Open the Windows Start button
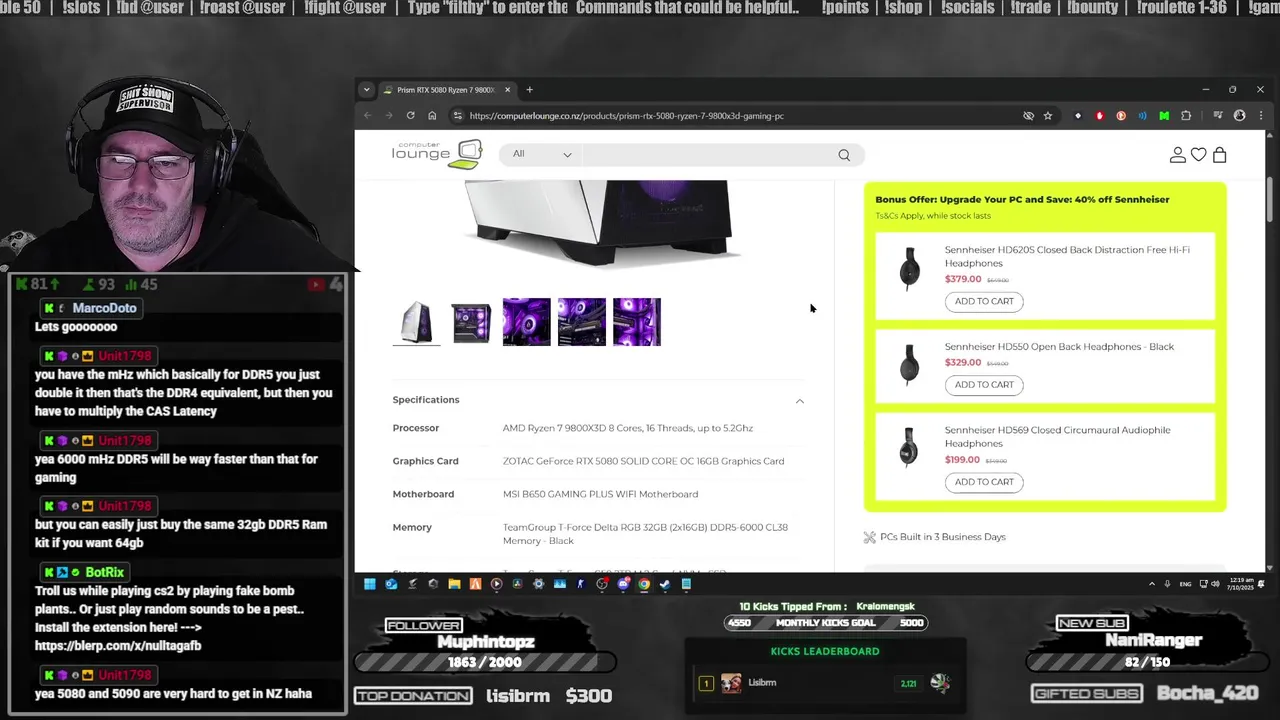Screen dimensions: 1280x720 click(369, 584)
